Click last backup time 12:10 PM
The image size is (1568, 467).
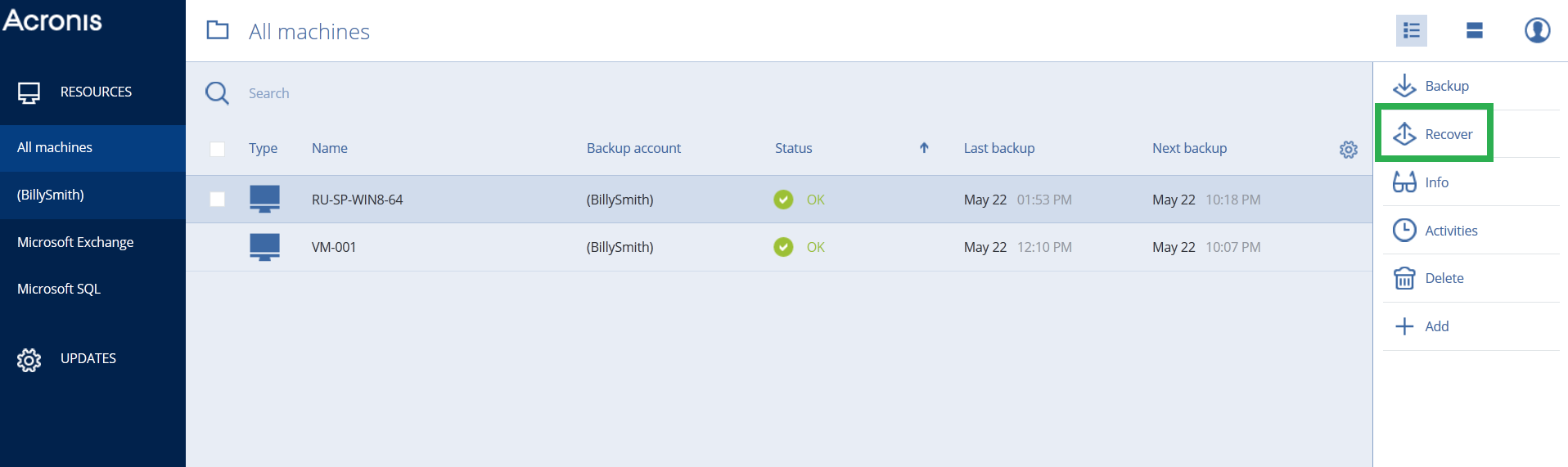[1044, 247]
